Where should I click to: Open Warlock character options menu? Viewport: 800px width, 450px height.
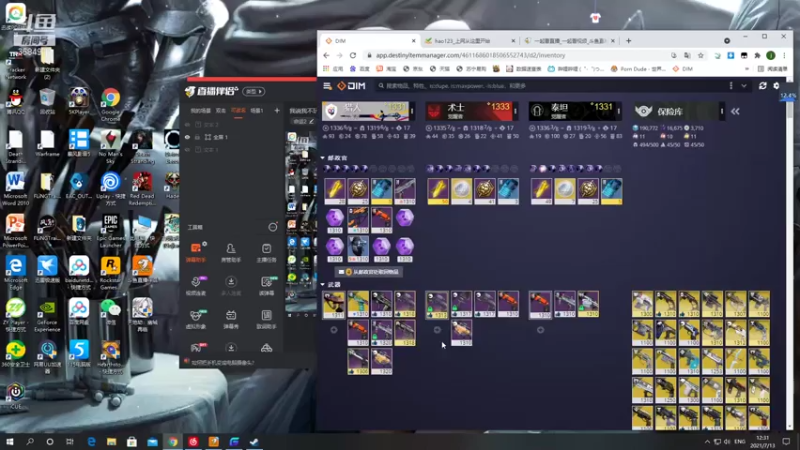pyautogui.click(x=515, y=111)
